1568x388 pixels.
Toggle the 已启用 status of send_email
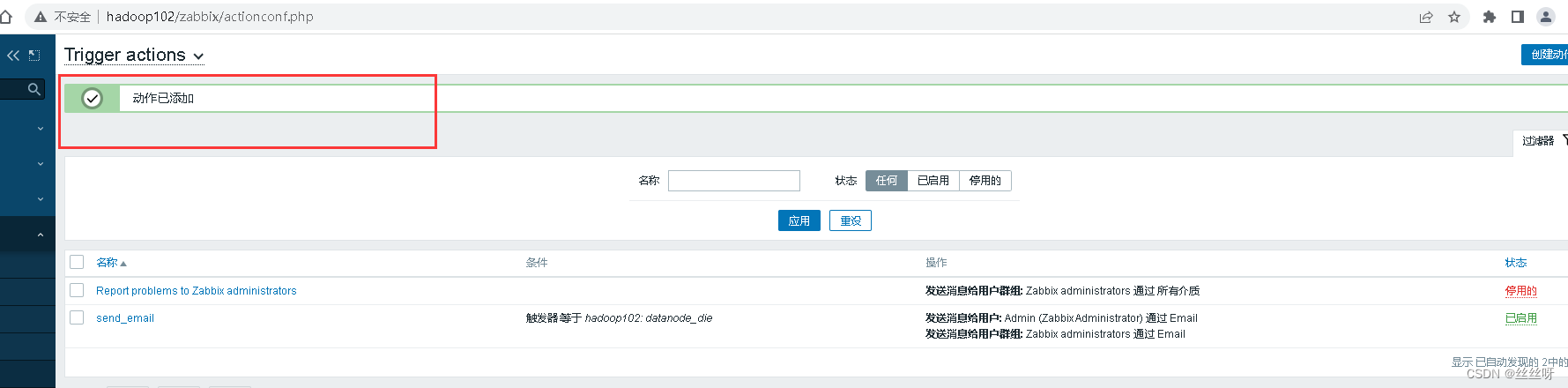pyautogui.click(x=1521, y=318)
